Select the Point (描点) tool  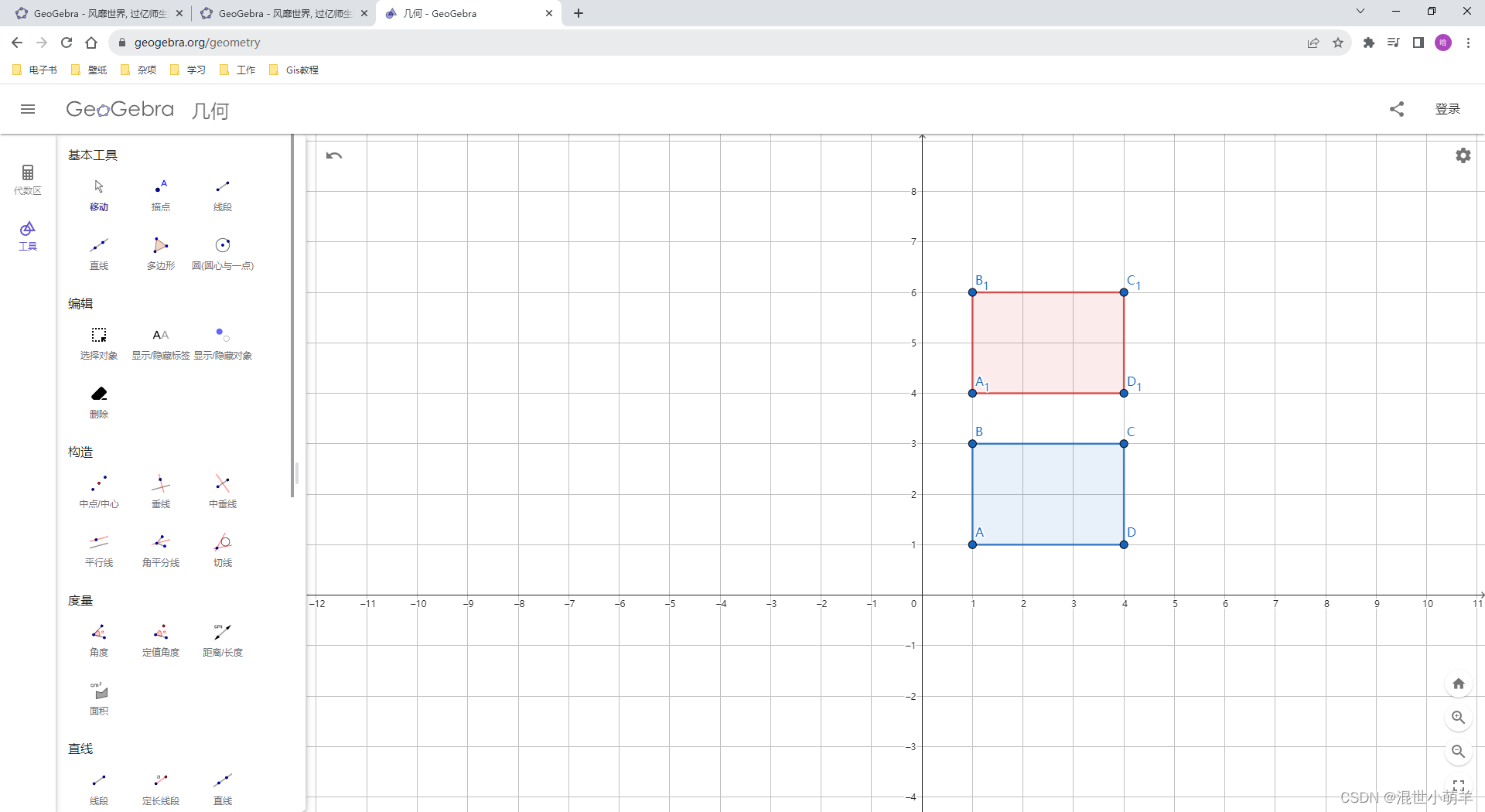(161, 195)
